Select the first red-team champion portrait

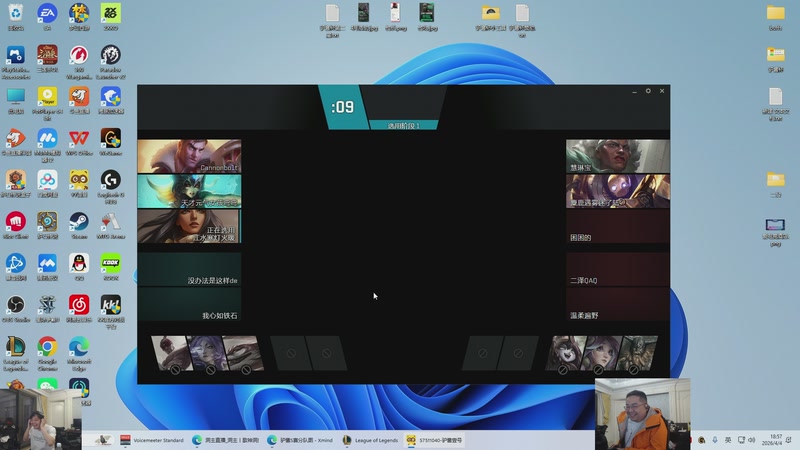617,156
